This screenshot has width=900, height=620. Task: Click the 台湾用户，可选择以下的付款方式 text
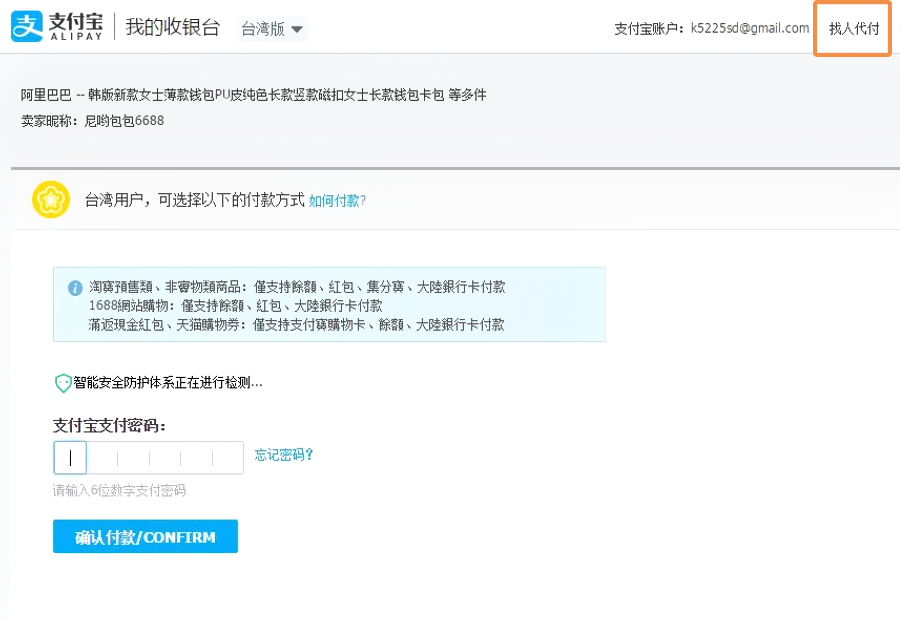(195, 200)
